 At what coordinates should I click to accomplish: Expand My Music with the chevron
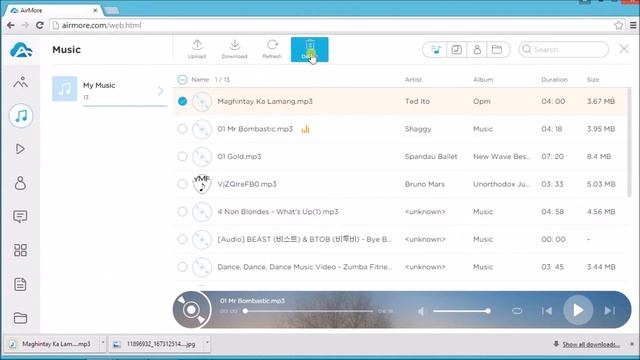click(x=160, y=91)
